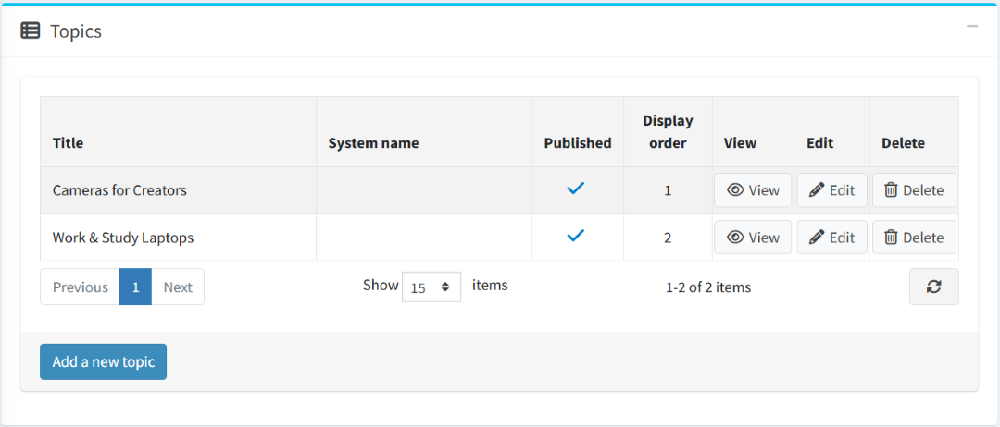Click the System name column header

pos(374,143)
